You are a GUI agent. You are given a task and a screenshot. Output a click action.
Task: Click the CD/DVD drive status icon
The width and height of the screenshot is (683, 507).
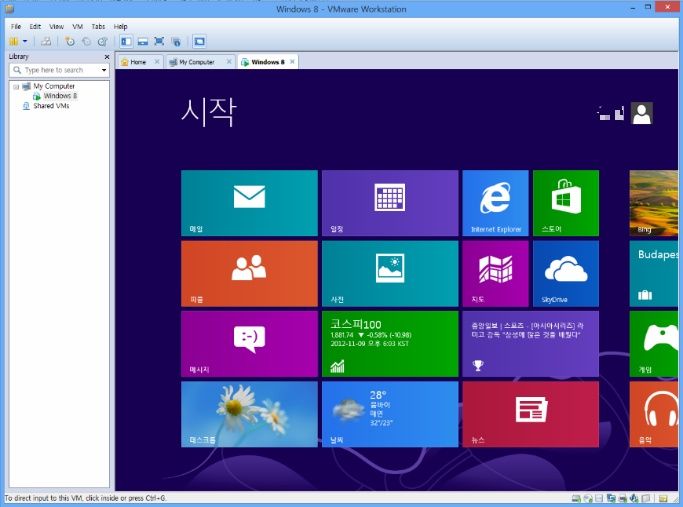[x=588, y=498]
